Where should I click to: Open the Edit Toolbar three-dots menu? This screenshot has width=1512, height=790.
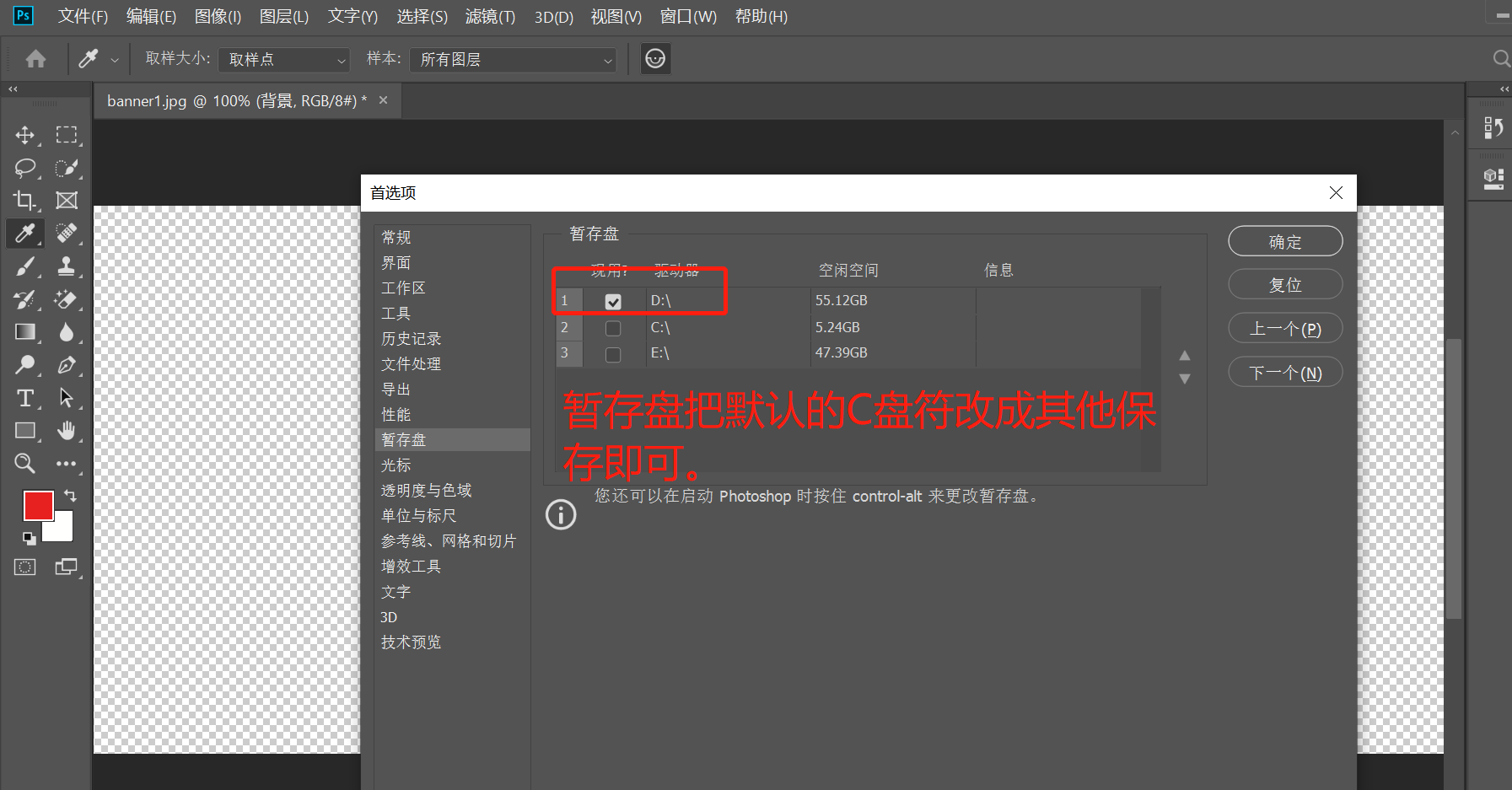(67, 463)
